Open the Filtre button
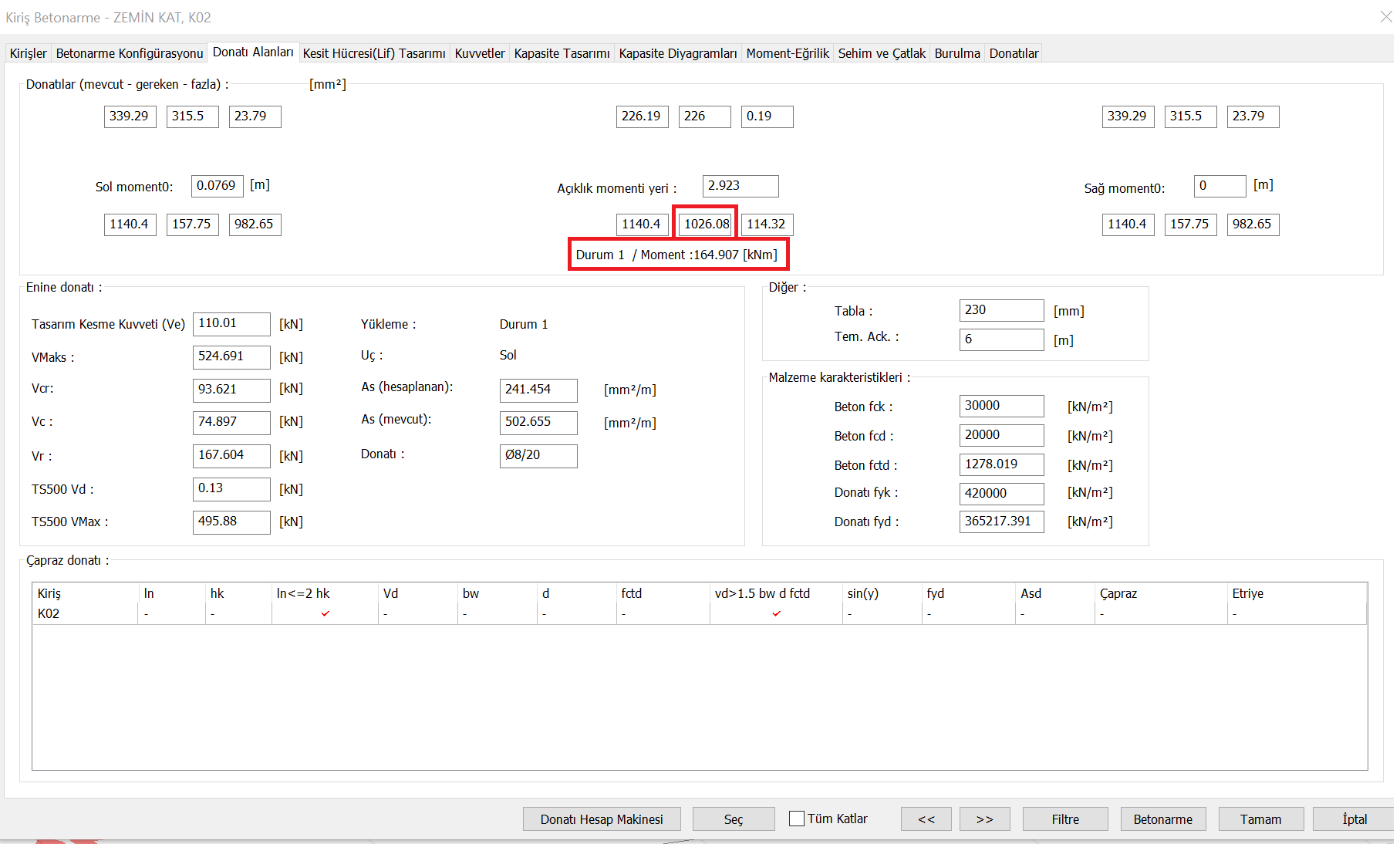Viewport: 1400px width, 844px height. pyautogui.click(x=1064, y=819)
